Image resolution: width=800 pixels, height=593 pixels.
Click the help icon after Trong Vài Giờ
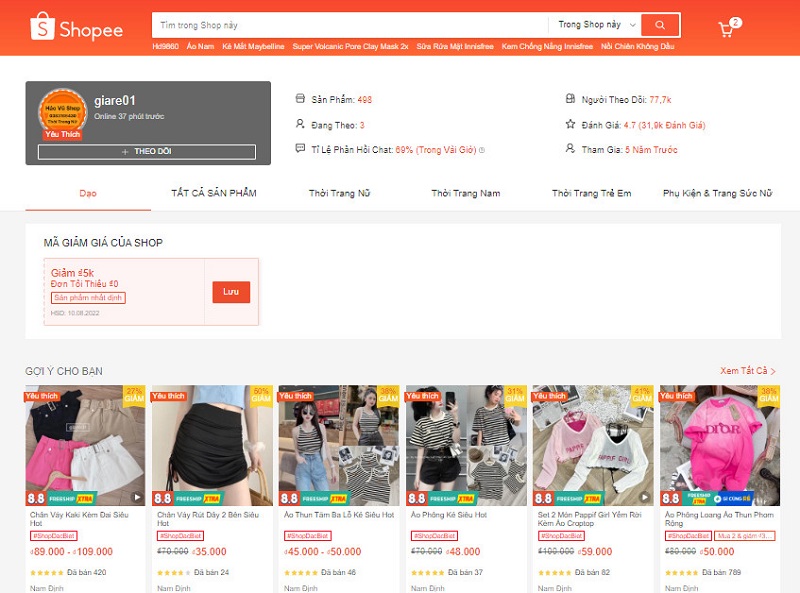click(x=481, y=150)
